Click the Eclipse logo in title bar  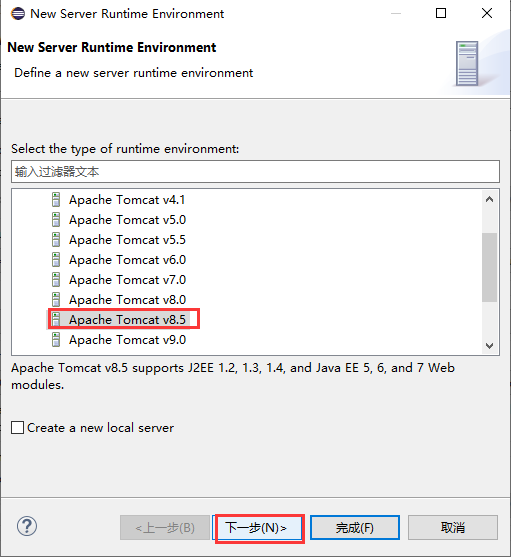[x=18, y=13]
